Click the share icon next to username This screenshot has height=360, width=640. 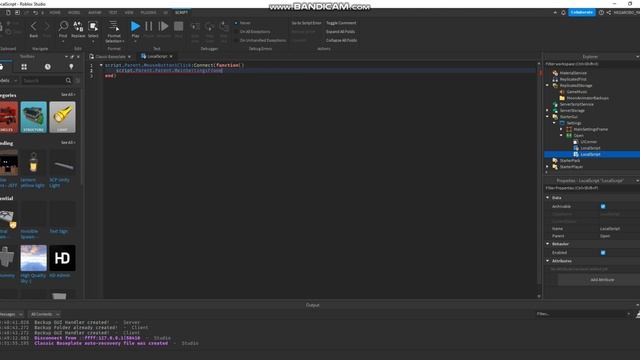609,13
